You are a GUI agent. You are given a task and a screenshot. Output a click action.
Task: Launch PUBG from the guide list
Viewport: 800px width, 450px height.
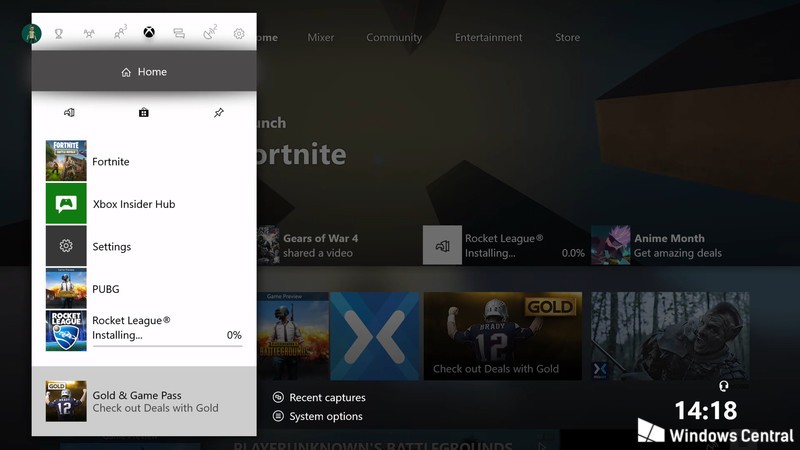[144, 288]
